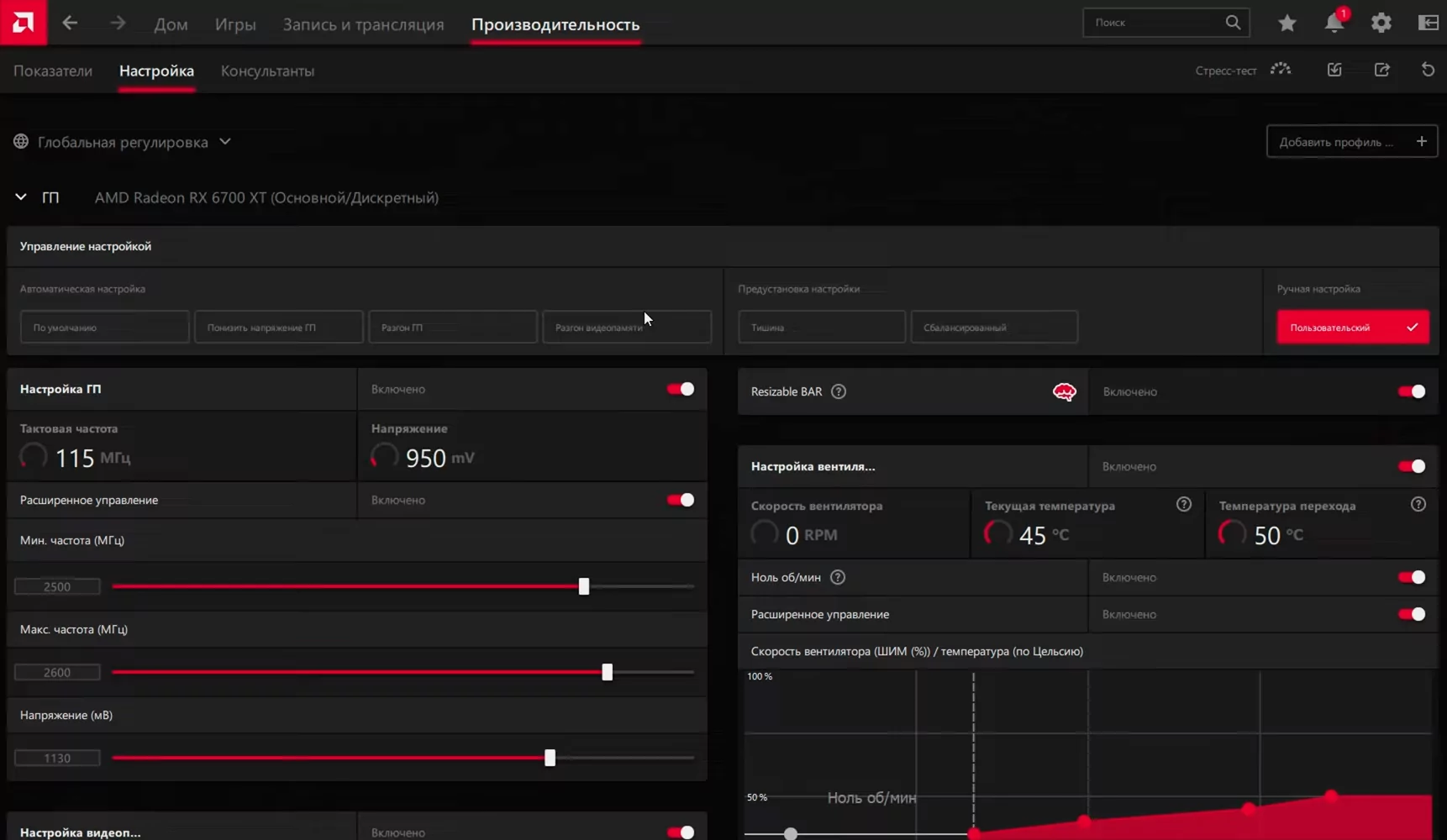1447x840 pixels.
Task: Show help for Ноль об/мин
Action: (838, 577)
